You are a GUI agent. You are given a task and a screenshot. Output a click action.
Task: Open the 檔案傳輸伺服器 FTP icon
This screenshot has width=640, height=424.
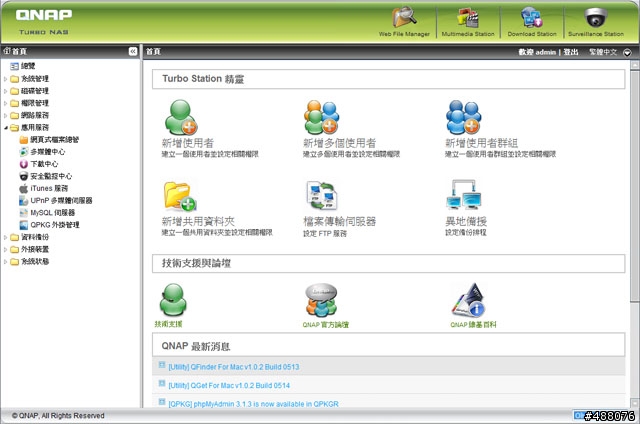coord(322,196)
